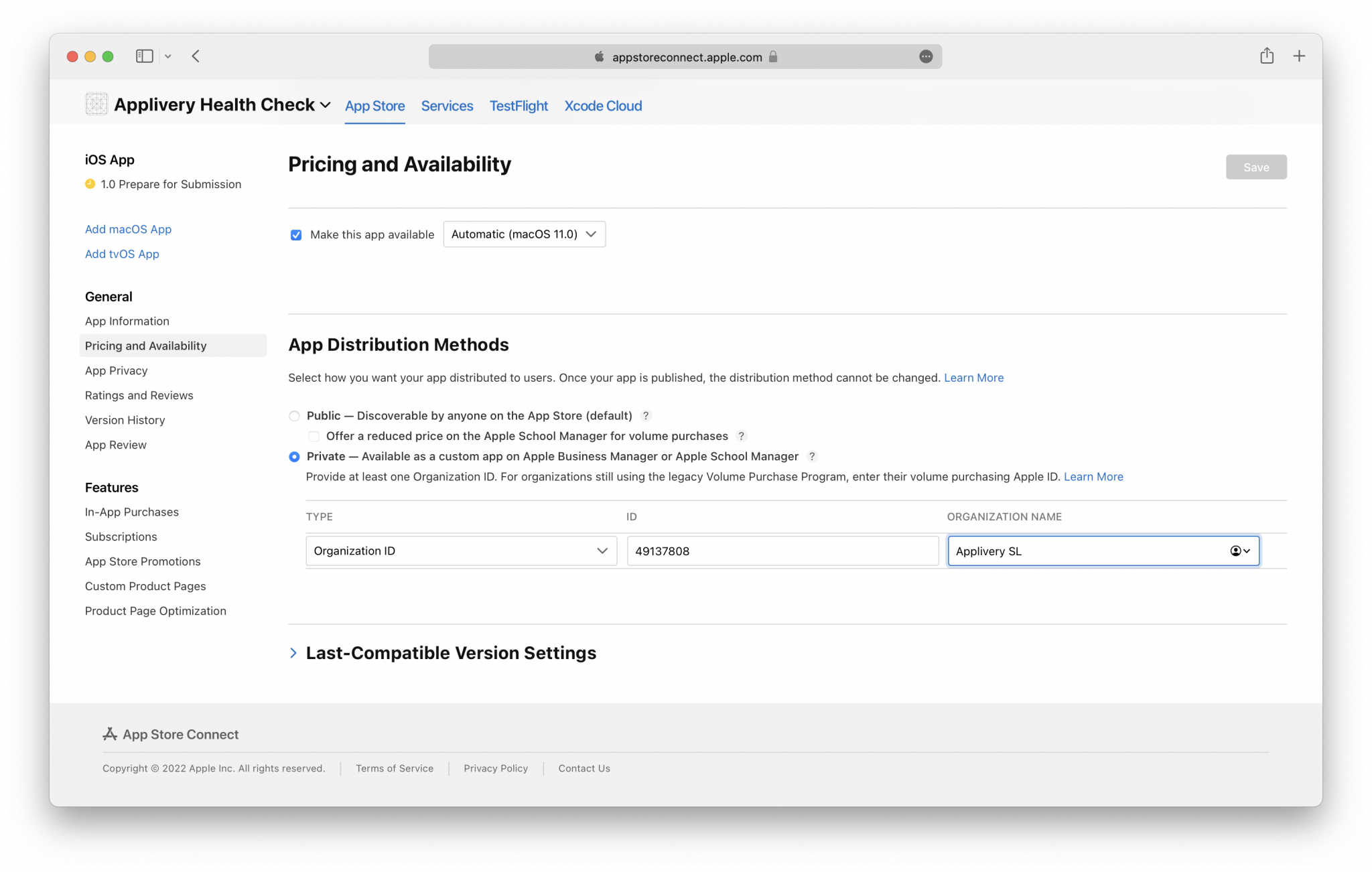
Task: Select Pricing and Availability in the sidebar
Action: pyautogui.click(x=145, y=346)
